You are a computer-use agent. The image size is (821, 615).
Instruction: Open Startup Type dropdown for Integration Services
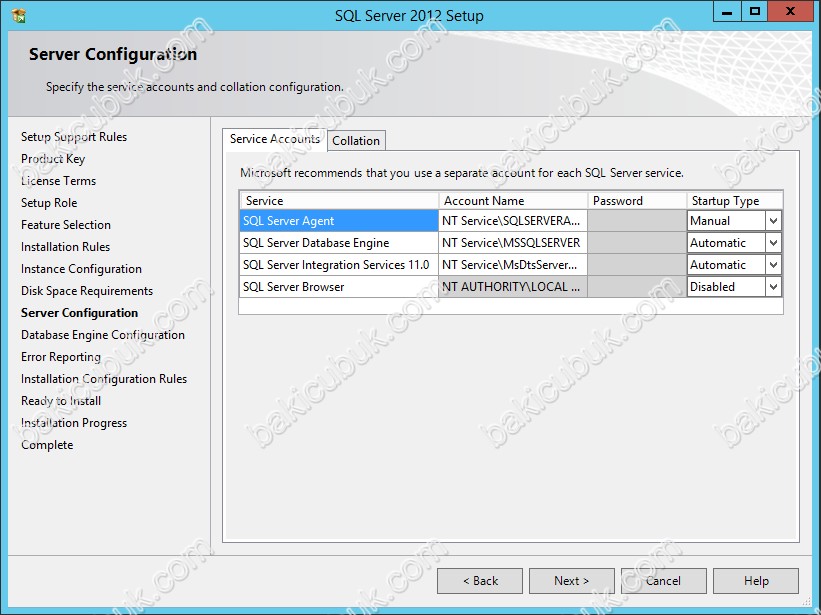(x=773, y=265)
